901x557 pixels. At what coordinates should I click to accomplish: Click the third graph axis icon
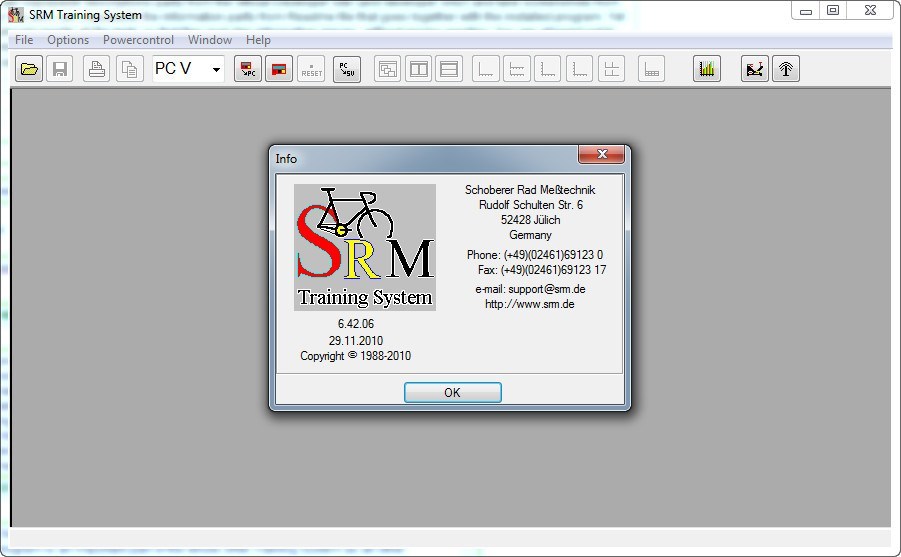click(x=548, y=70)
